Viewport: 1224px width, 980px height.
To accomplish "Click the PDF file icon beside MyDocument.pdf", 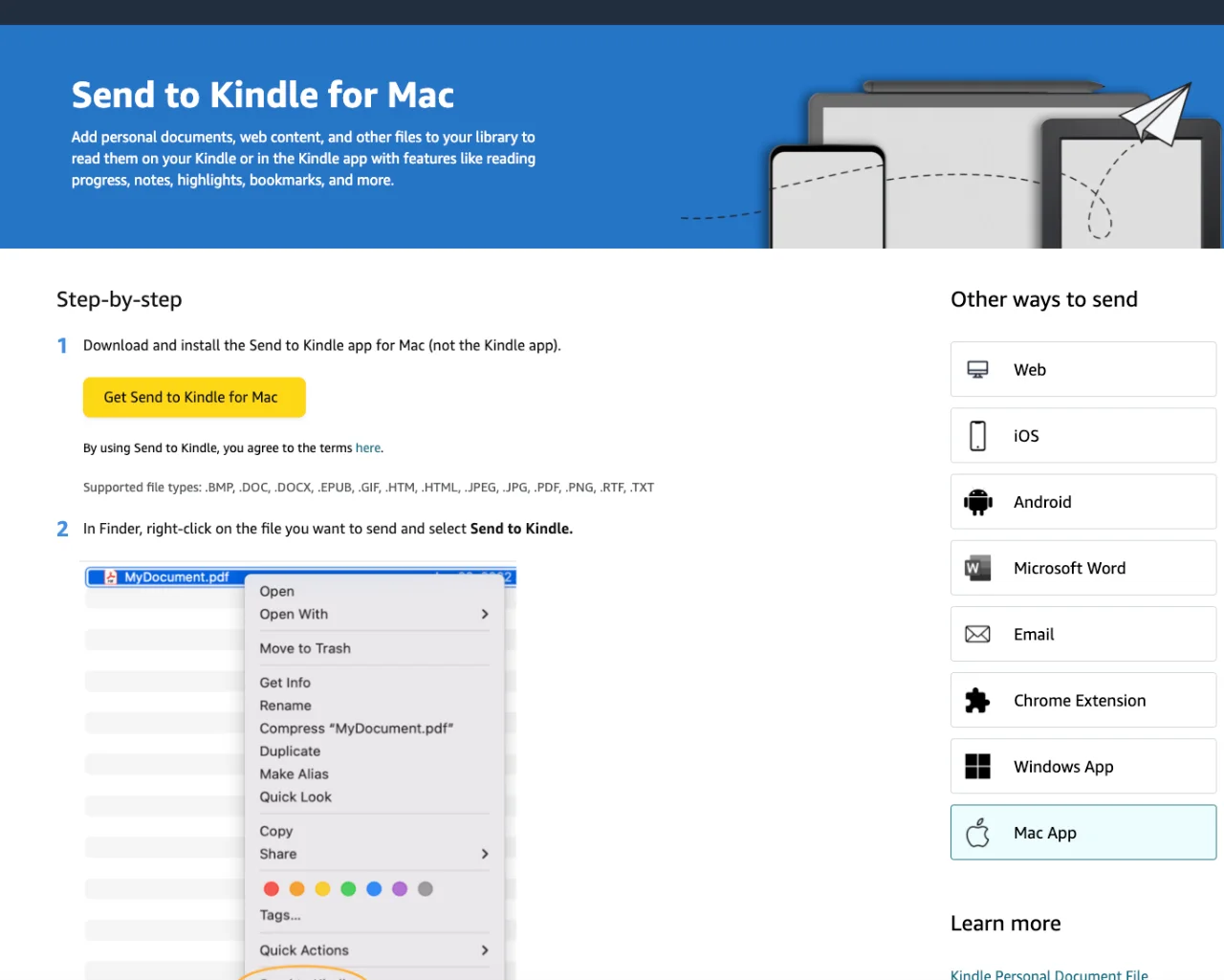I will point(111,577).
